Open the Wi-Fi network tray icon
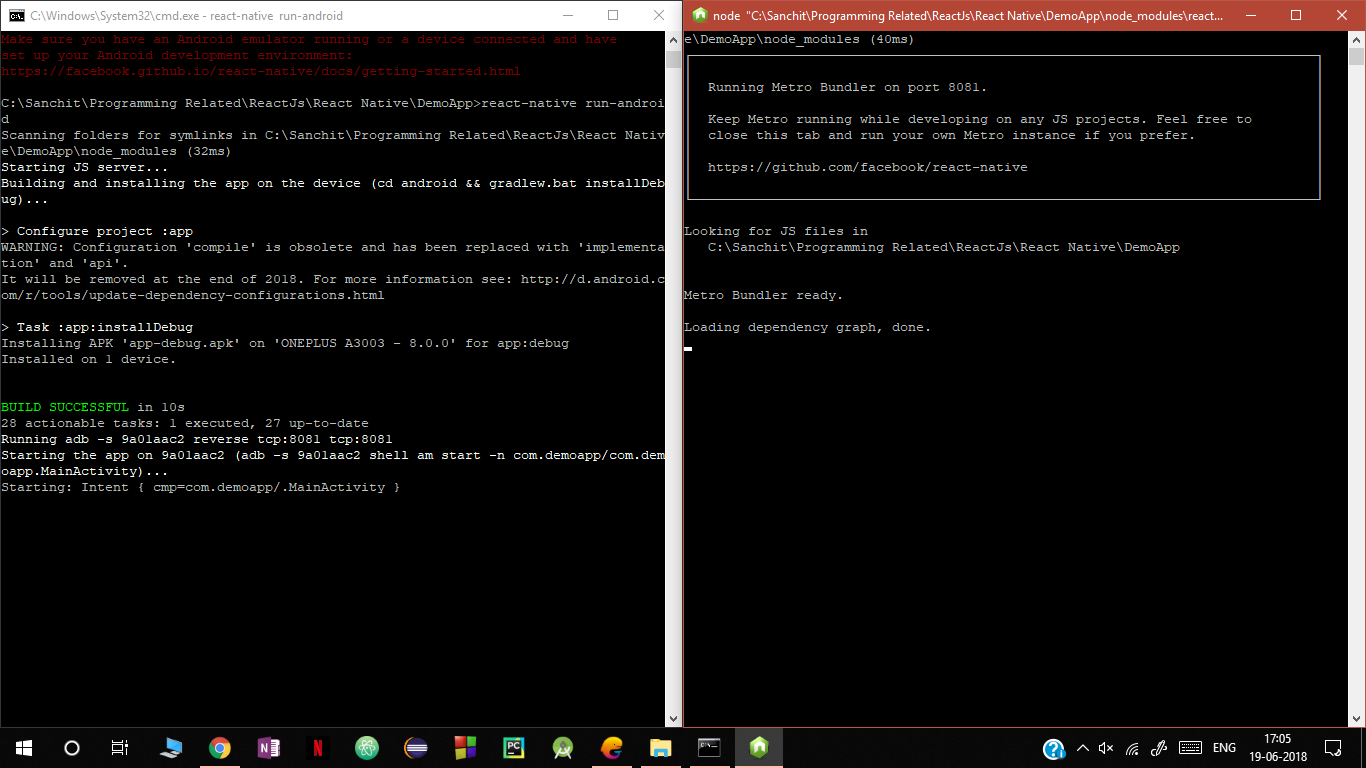 point(1133,748)
